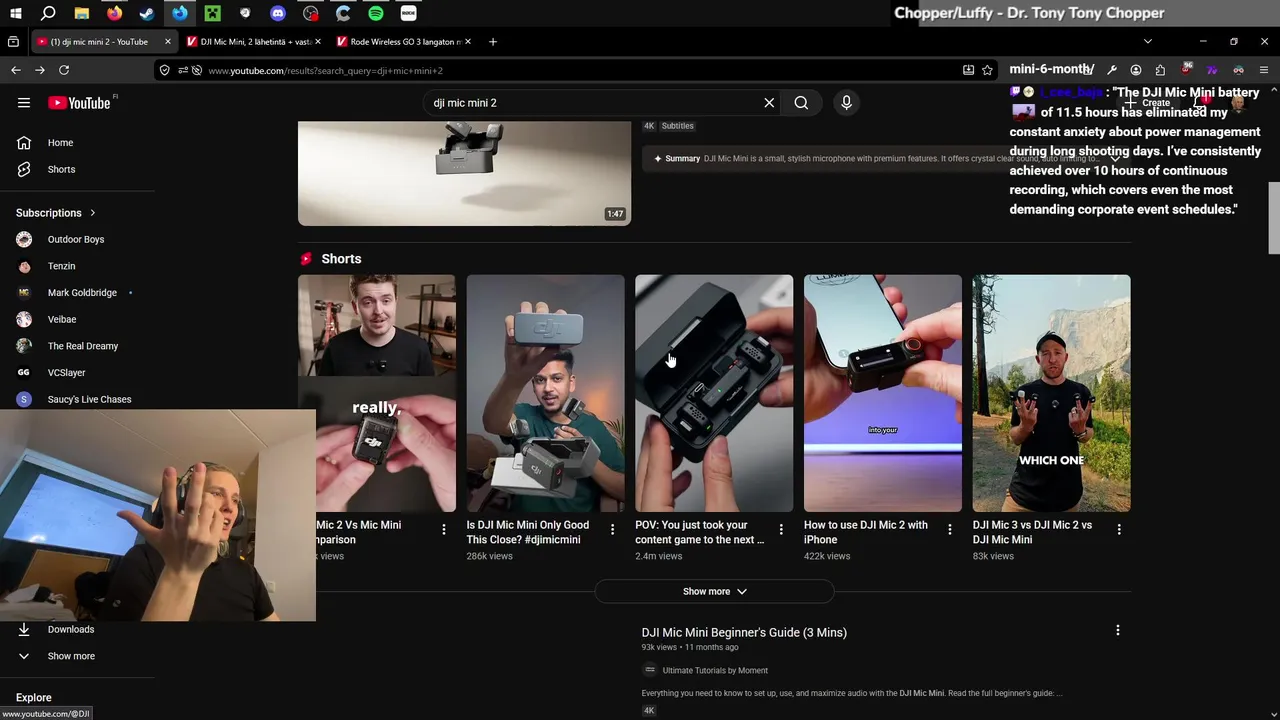Go forward in browser history

point(40,70)
